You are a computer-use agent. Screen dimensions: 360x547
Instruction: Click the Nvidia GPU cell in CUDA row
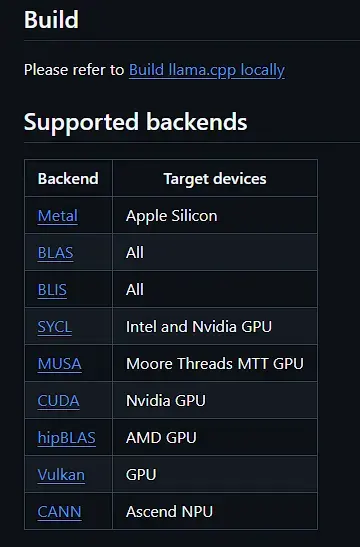coord(215,401)
